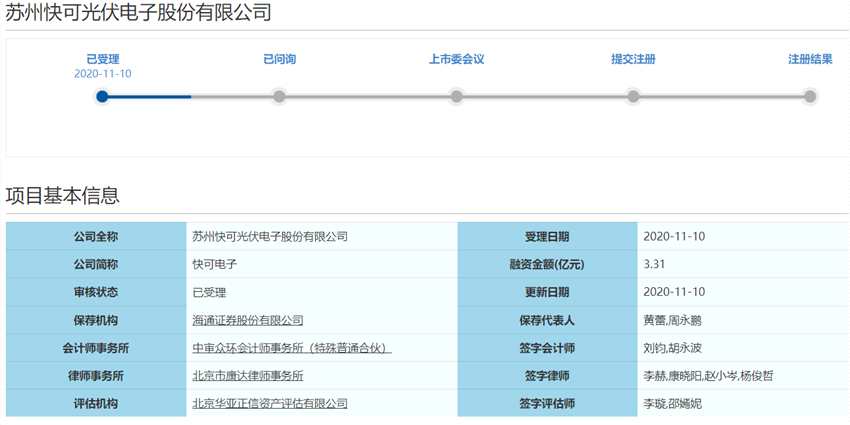Click the 公司简称 header cell
The width and height of the screenshot is (850, 425).
tap(96, 265)
